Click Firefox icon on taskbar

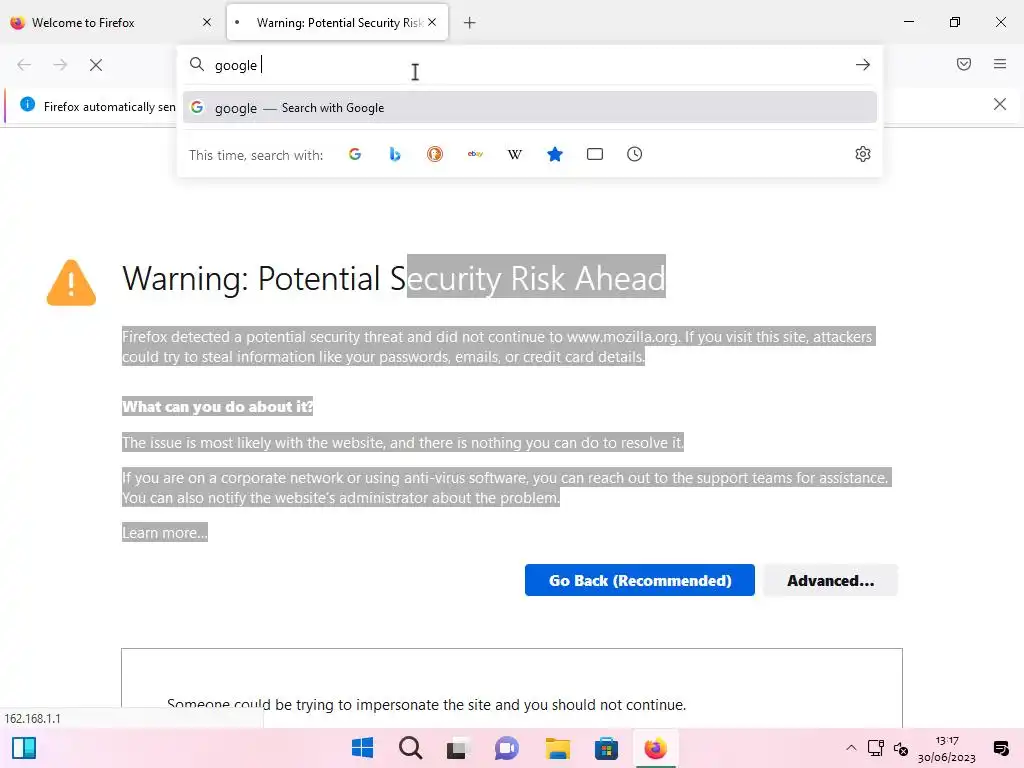(x=655, y=748)
